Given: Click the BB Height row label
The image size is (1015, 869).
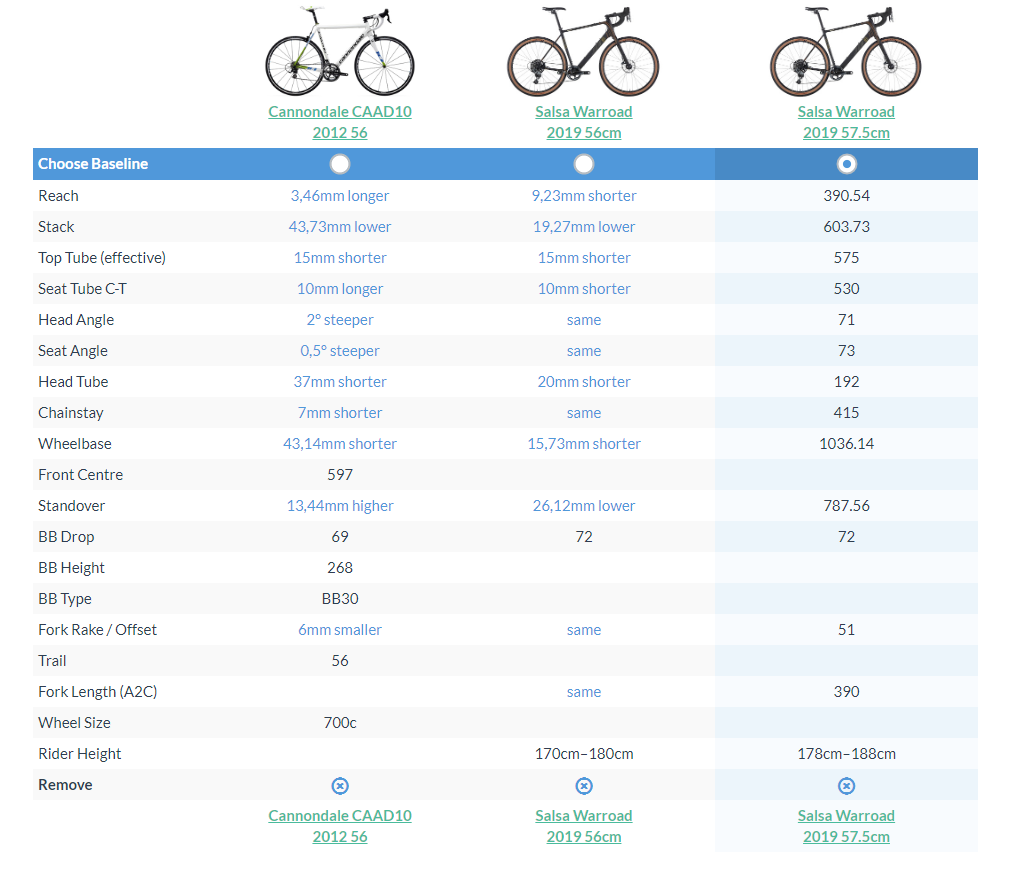Looking at the screenshot, I should pos(71,568).
